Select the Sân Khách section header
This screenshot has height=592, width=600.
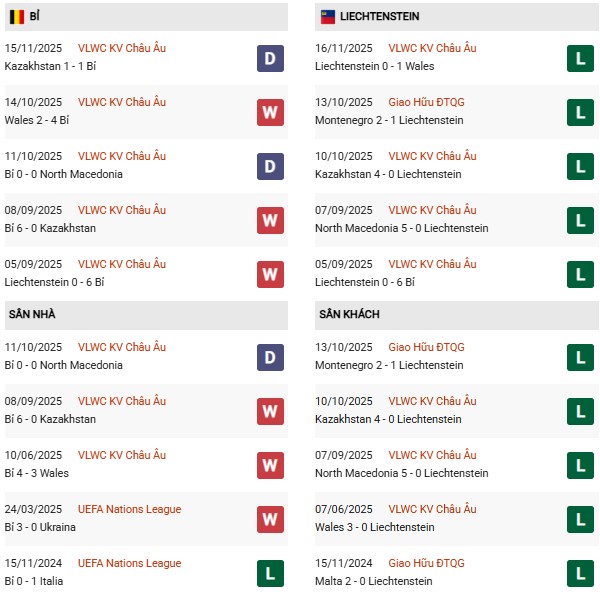(x=349, y=314)
